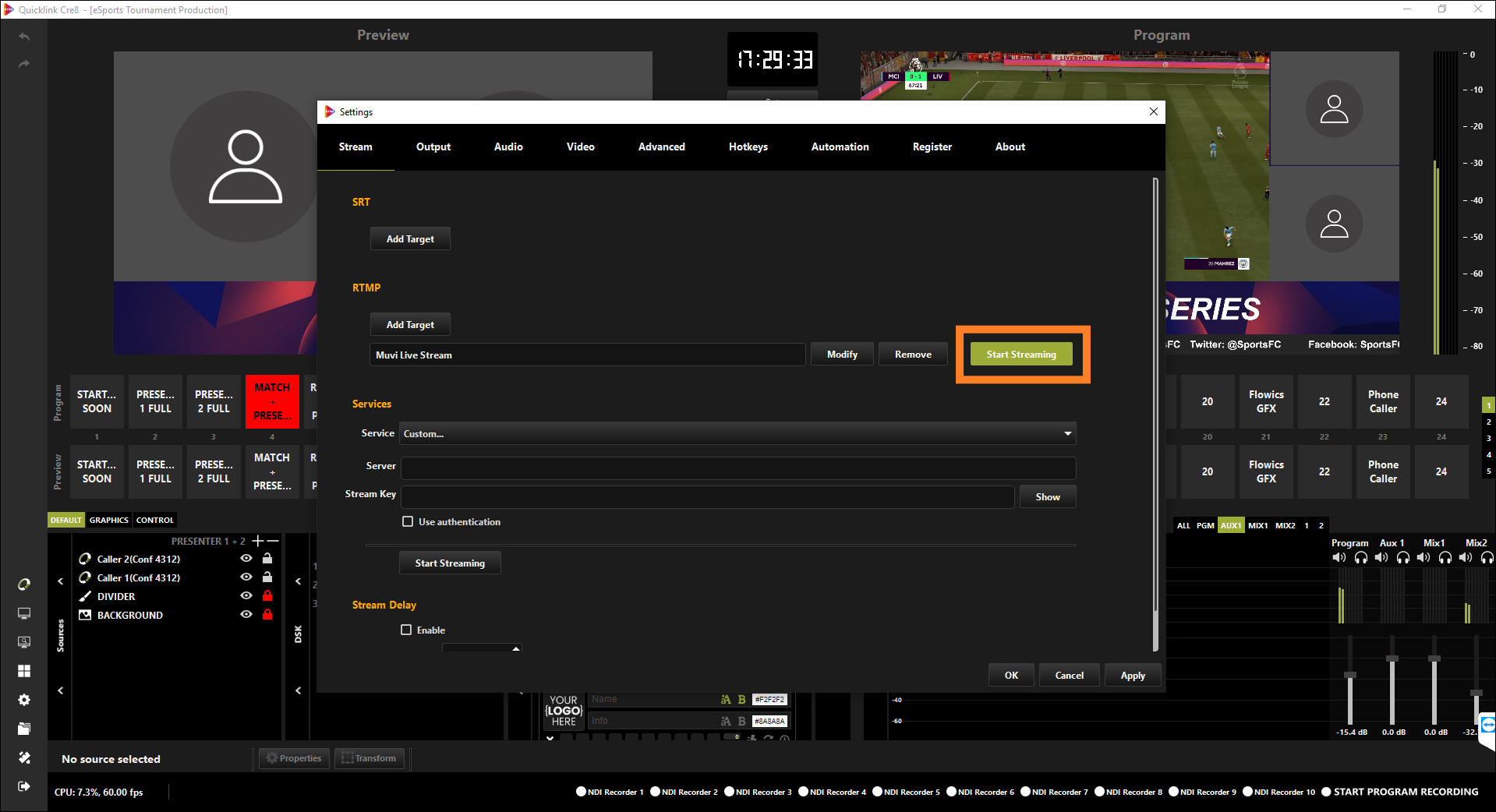Tick the Stream Delay Enable checkbox

[x=406, y=630]
